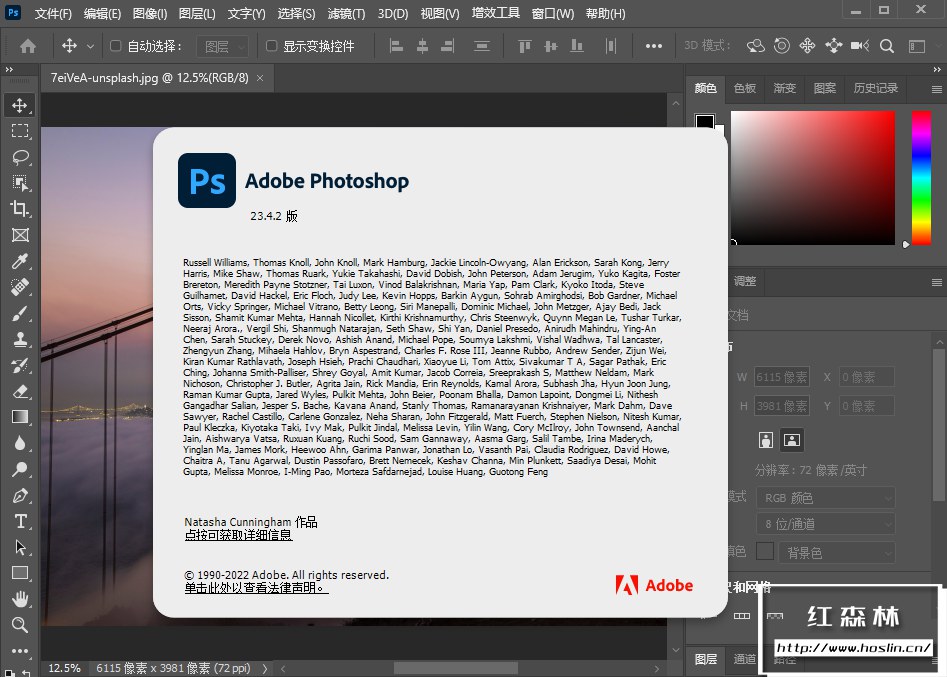
Task: Open the color panel flyout menu
Action: point(937,89)
